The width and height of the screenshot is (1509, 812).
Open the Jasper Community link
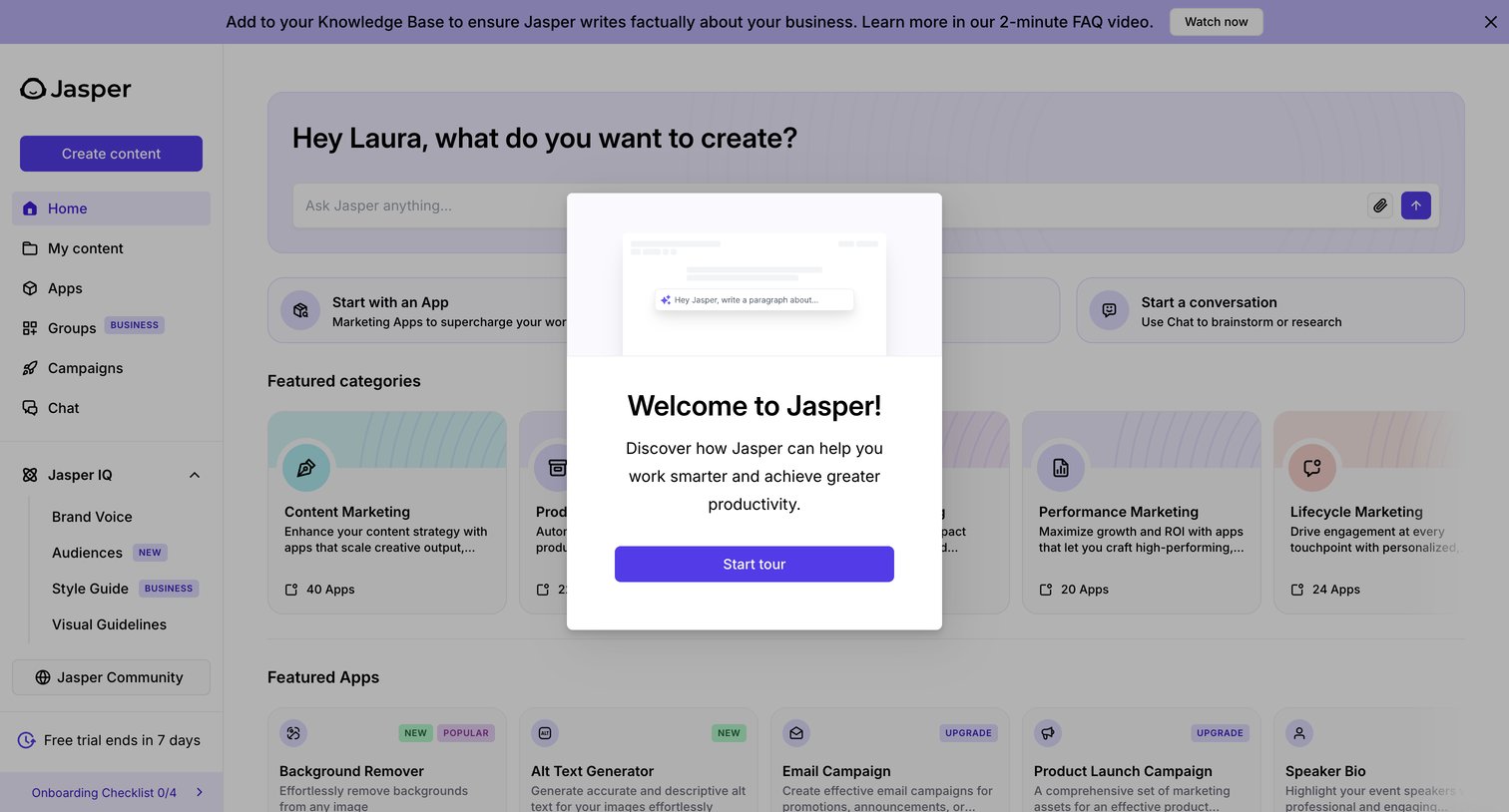[x=111, y=677]
